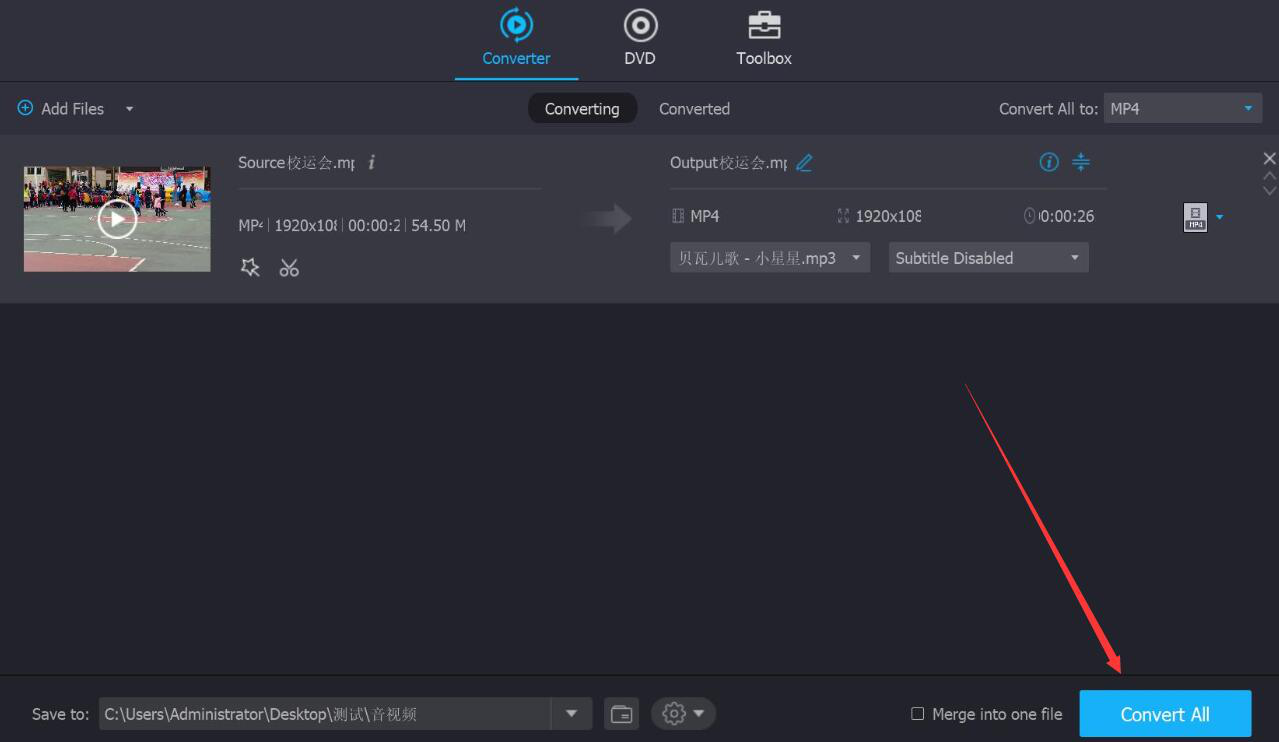Image resolution: width=1279 pixels, height=742 pixels.
Task: Select the output filename text Output校运会
Action: 728,162
